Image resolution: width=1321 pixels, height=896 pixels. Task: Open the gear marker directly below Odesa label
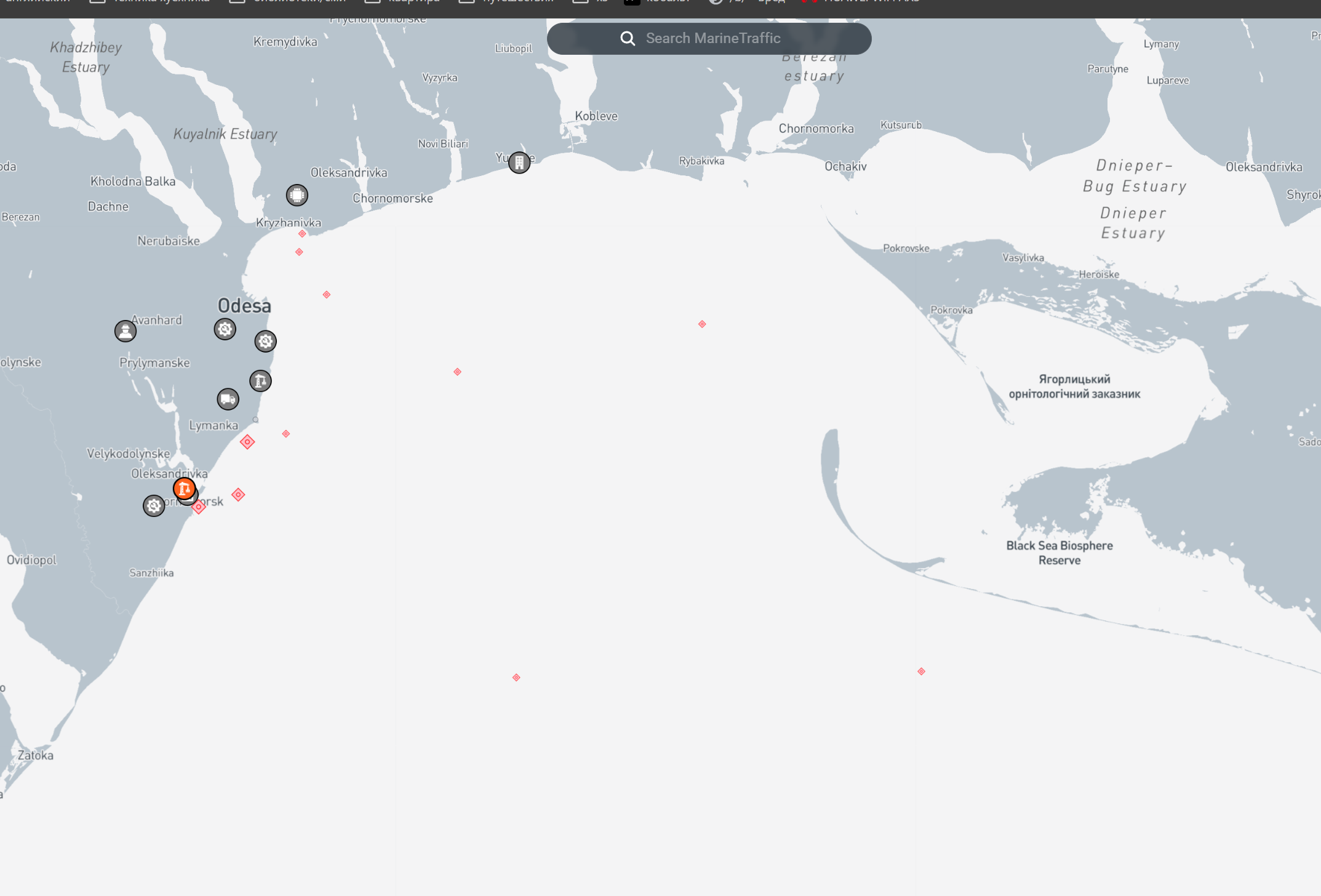225,329
